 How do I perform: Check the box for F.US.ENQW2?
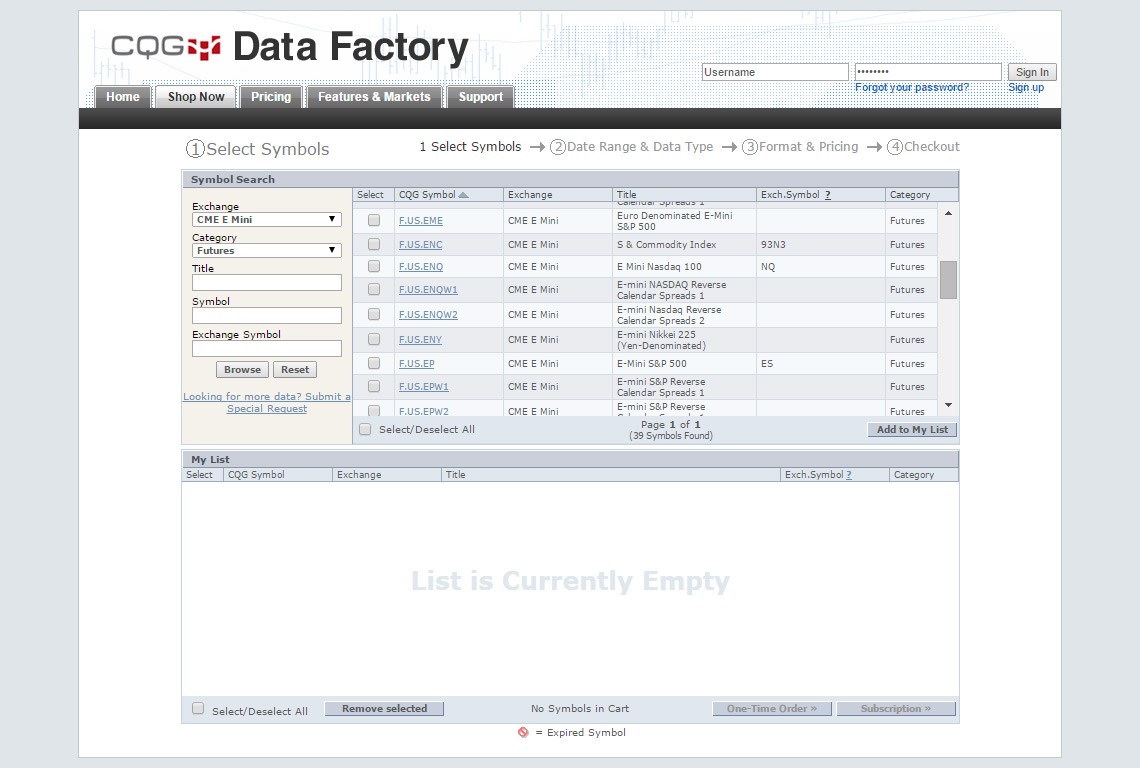coord(374,314)
